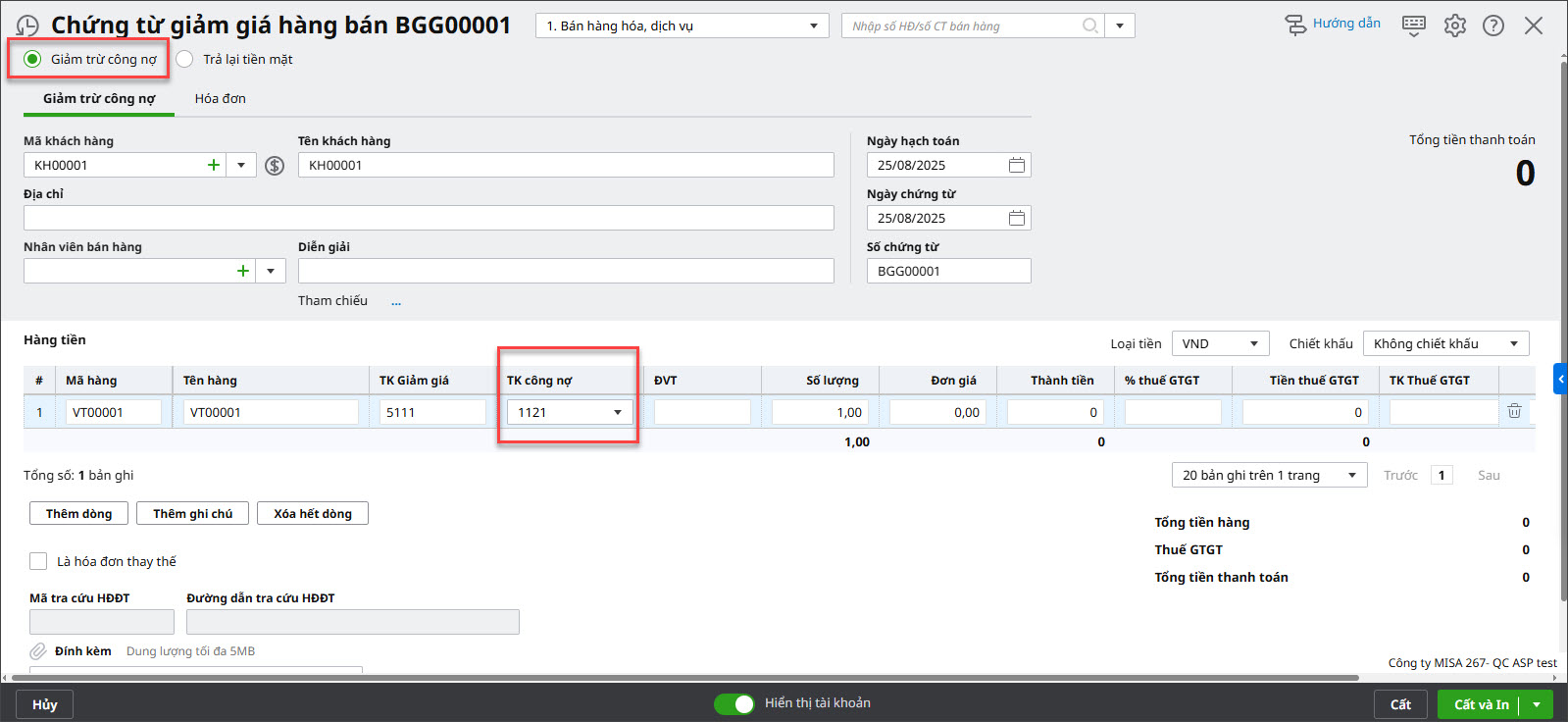Open the Loại tiền VND dropdown
This screenshot has height=722, width=1568.
(1220, 343)
